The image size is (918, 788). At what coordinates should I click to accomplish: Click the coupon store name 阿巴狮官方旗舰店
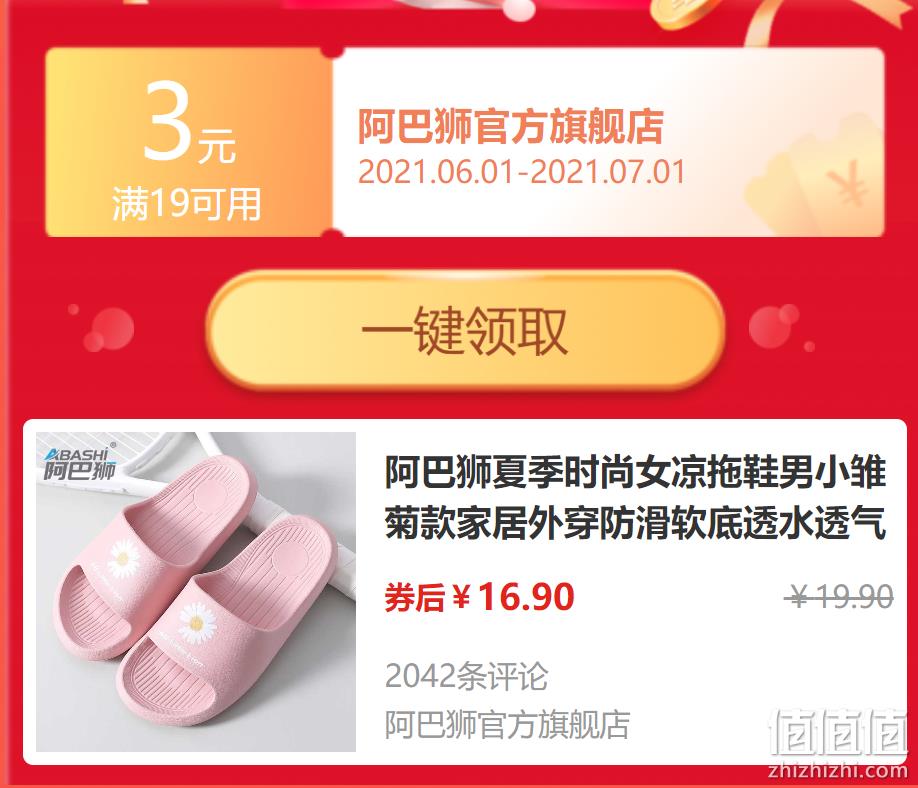(x=511, y=126)
